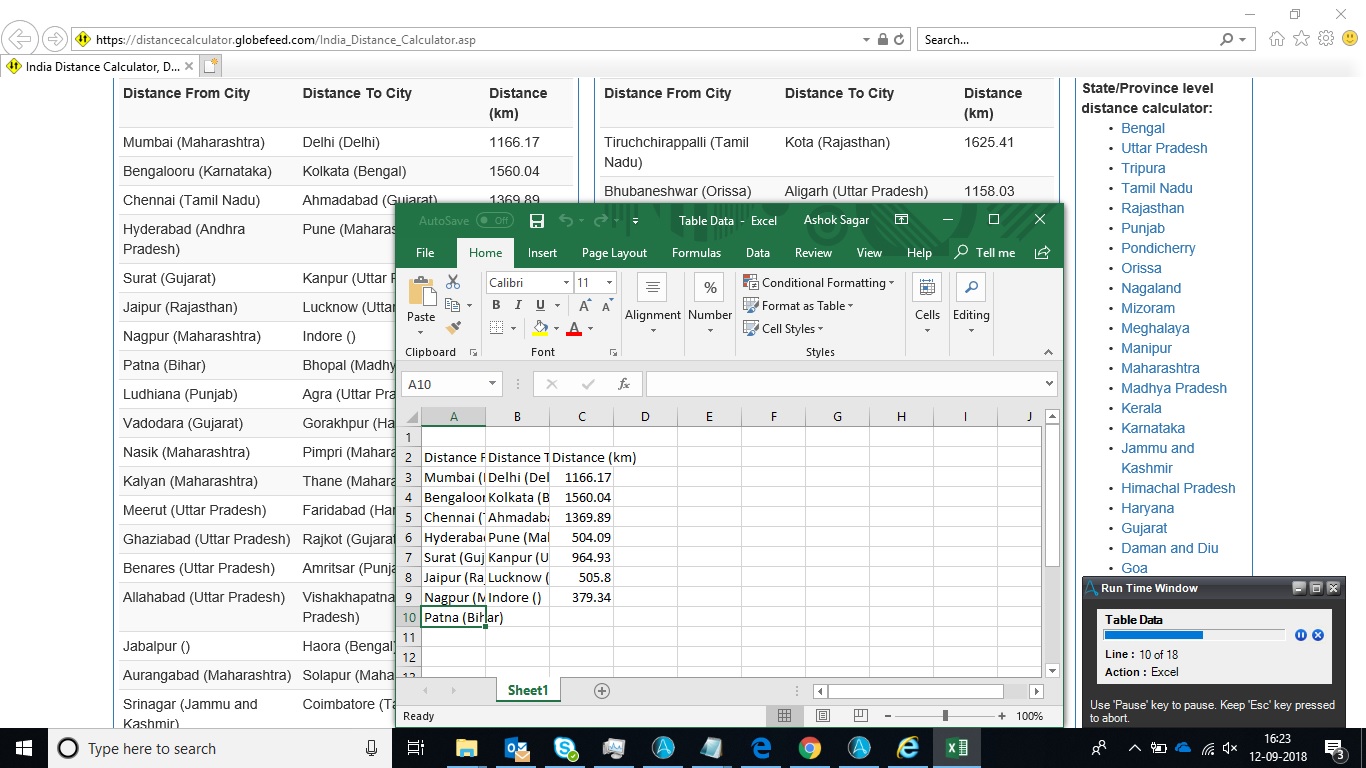Switch to the Insert ribbon tab
This screenshot has width=1366, height=768.
[542, 253]
